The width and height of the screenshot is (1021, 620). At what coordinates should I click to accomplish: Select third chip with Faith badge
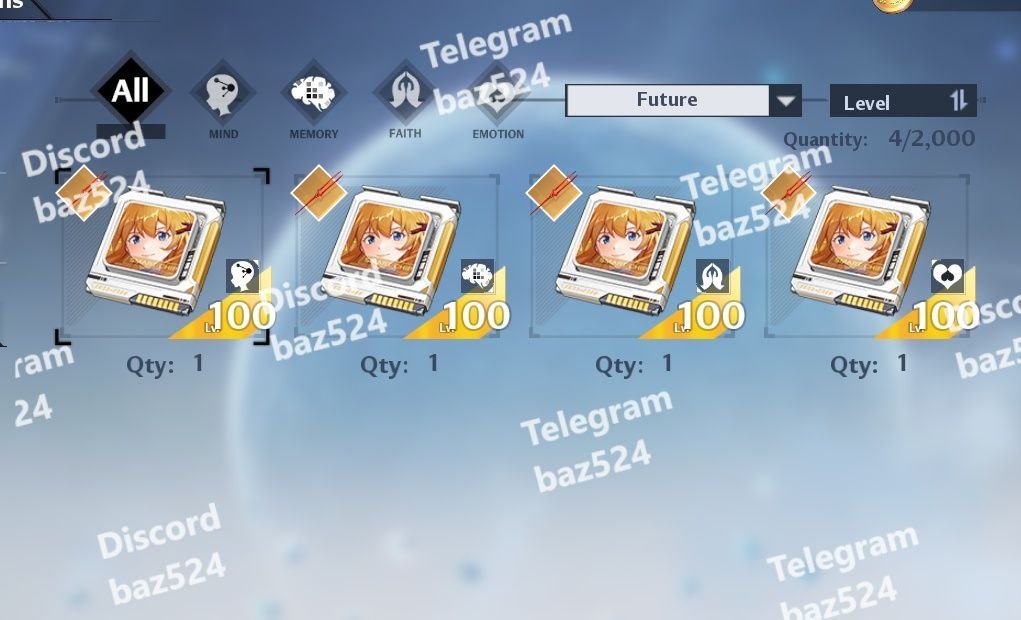632,256
